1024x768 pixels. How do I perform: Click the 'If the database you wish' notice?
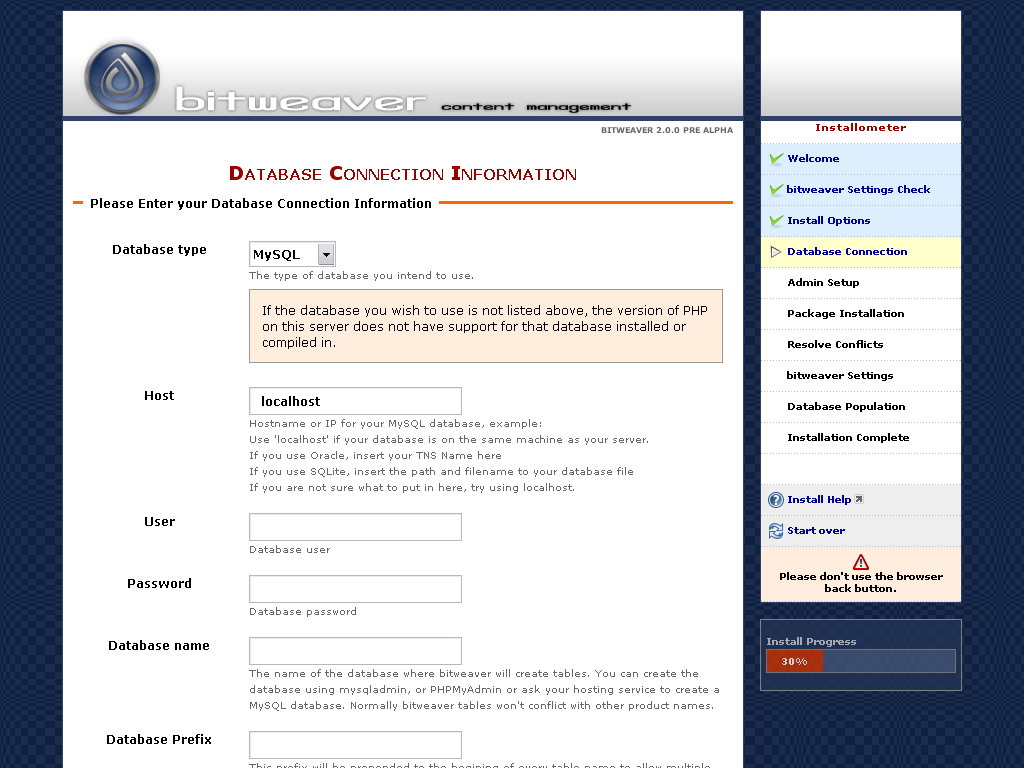click(x=486, y=326)
